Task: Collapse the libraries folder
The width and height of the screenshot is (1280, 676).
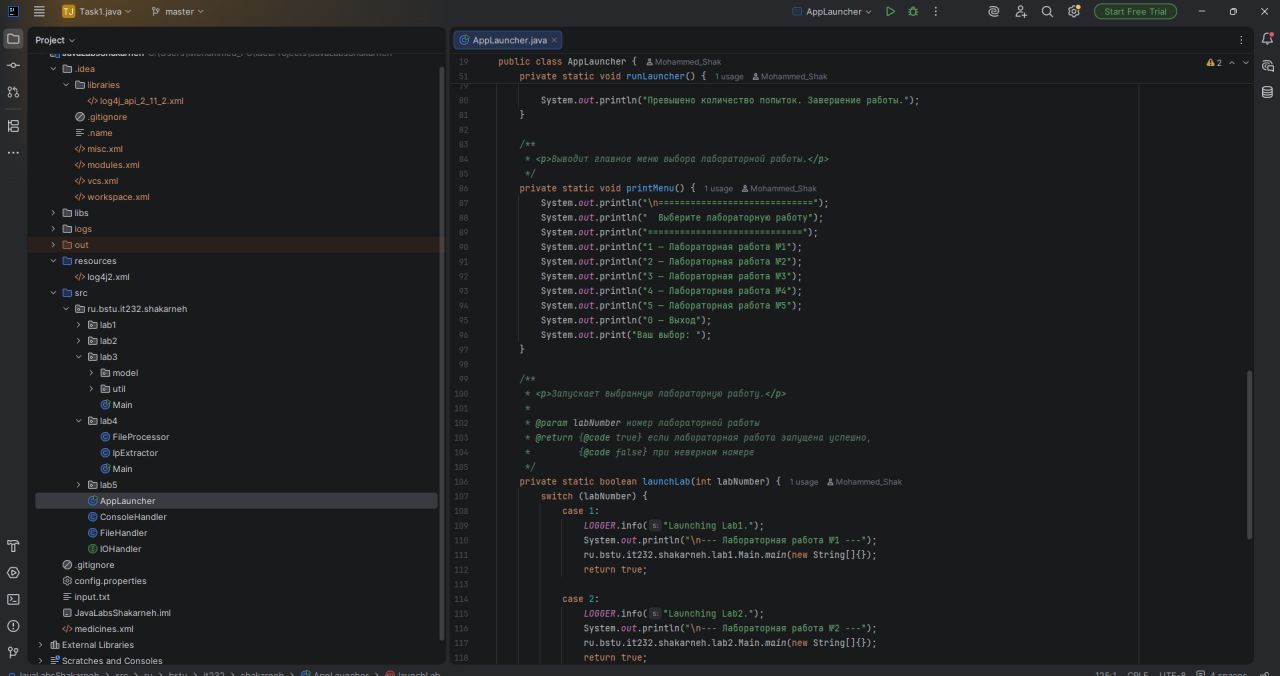Action: click(66, 85)
